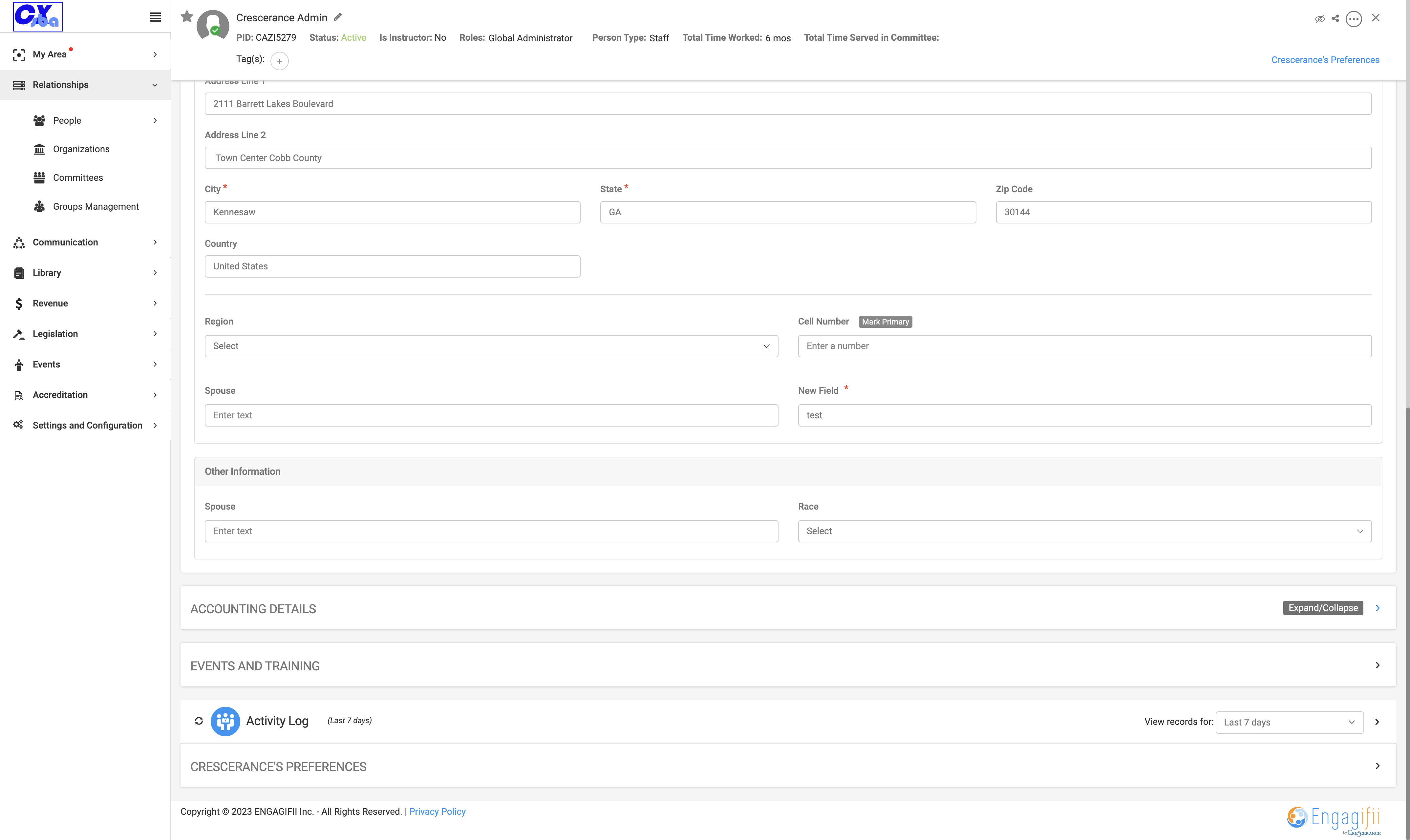The image size is (1410, 840).
Task: Expand the Accreditation menu
Action: pos(85,395)
